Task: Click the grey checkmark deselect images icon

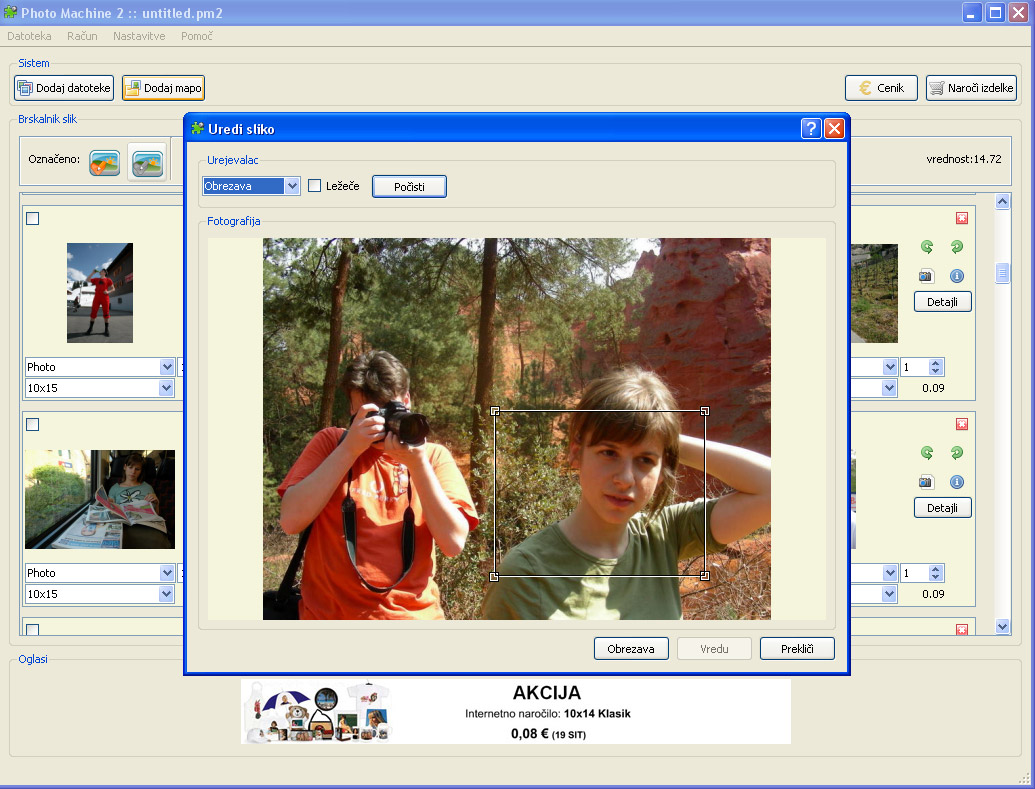Action: pos(147,162)
